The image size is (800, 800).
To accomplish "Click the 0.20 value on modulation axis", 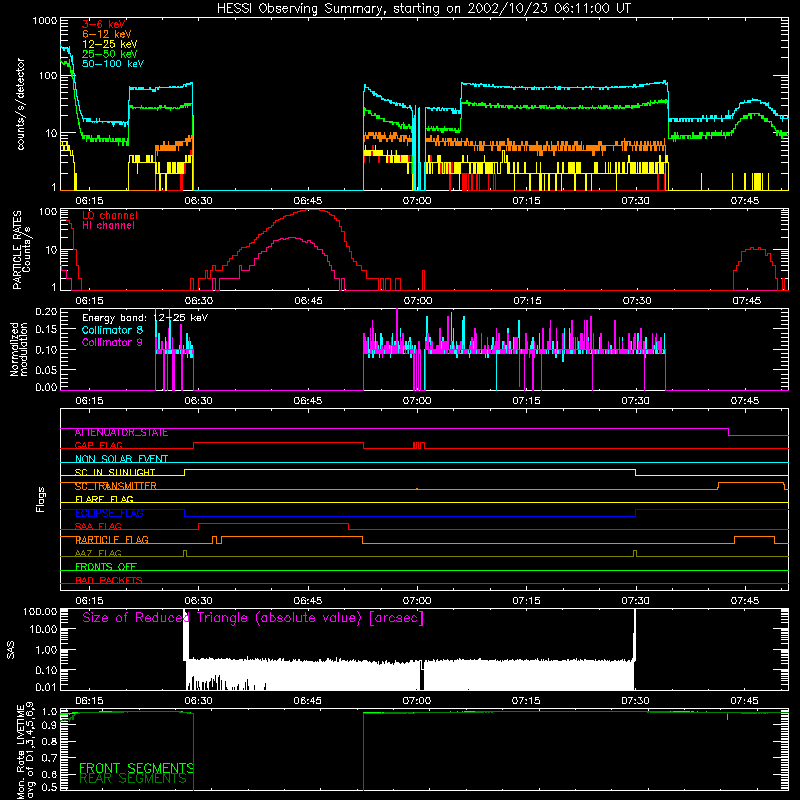I will 46,311.
